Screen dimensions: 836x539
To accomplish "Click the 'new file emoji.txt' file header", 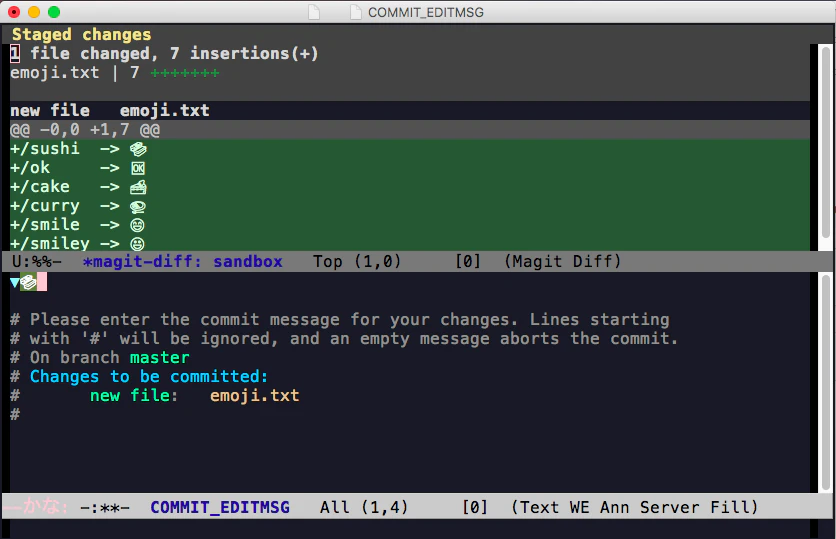I will click(110, 110).
